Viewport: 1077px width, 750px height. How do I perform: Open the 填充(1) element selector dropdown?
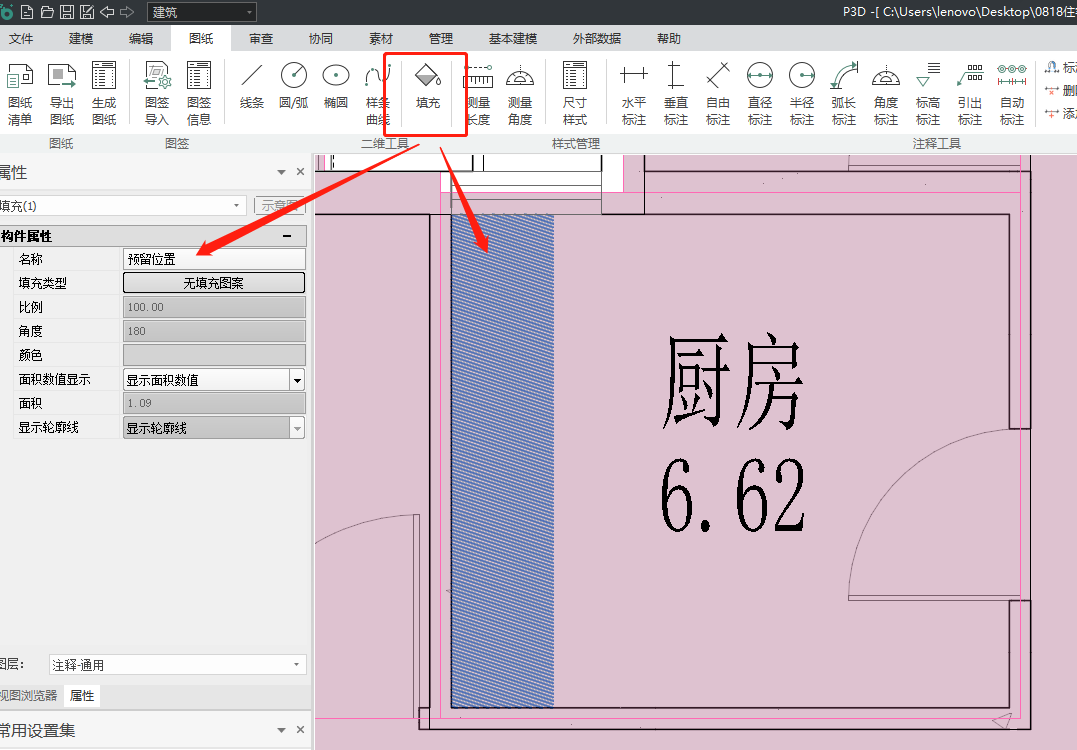pos(237,206)
